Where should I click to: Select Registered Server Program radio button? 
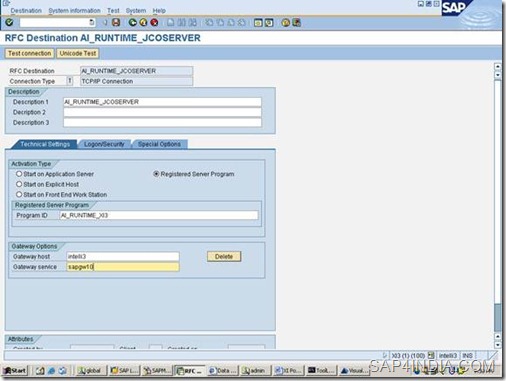click(156, 174)
